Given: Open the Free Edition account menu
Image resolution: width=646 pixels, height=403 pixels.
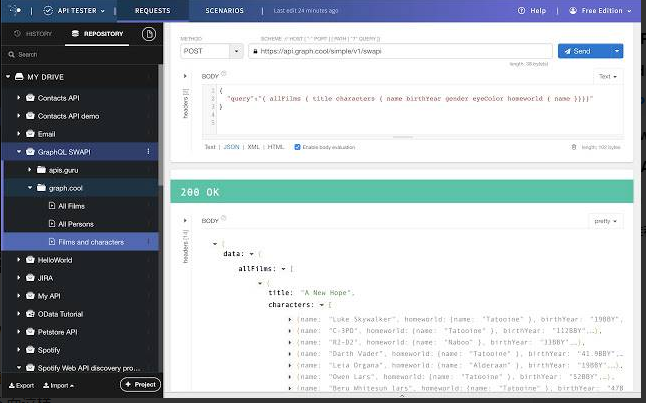Looking at the screenshot, I should (x=600, y=11).
